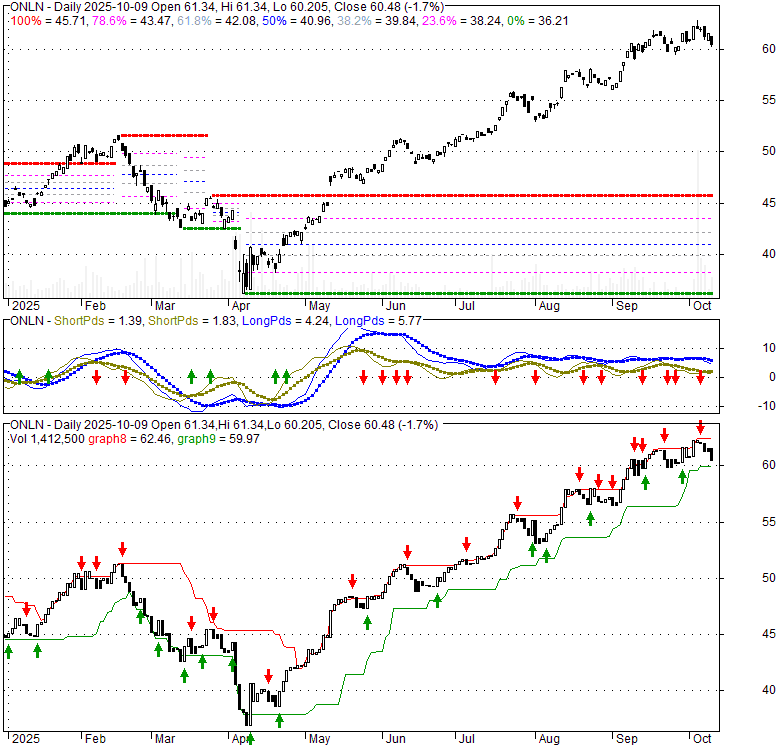This screenshot has width=780, height=745.
Task: Click the red 'graph8 = 62.46' legend entry
Action: click(130, 439)
